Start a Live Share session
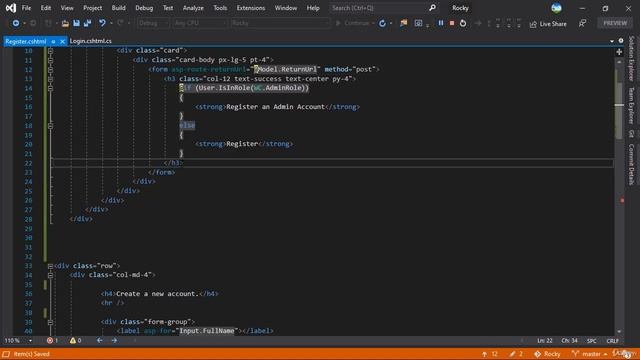Image resolution: width=640 pixels, height=360 pixels. point(548,24)
